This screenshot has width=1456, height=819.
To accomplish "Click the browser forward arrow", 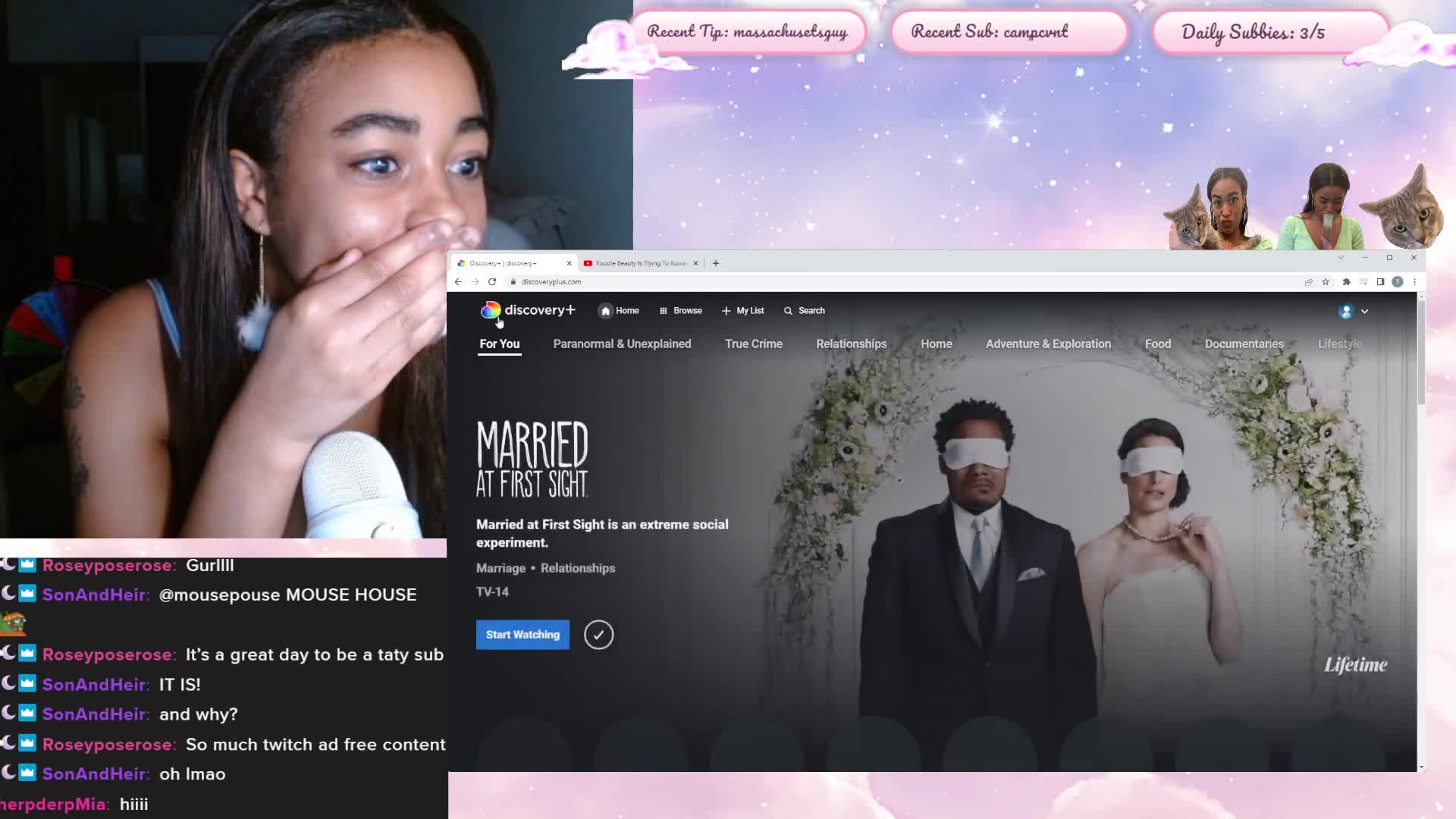I will (475, 281).
